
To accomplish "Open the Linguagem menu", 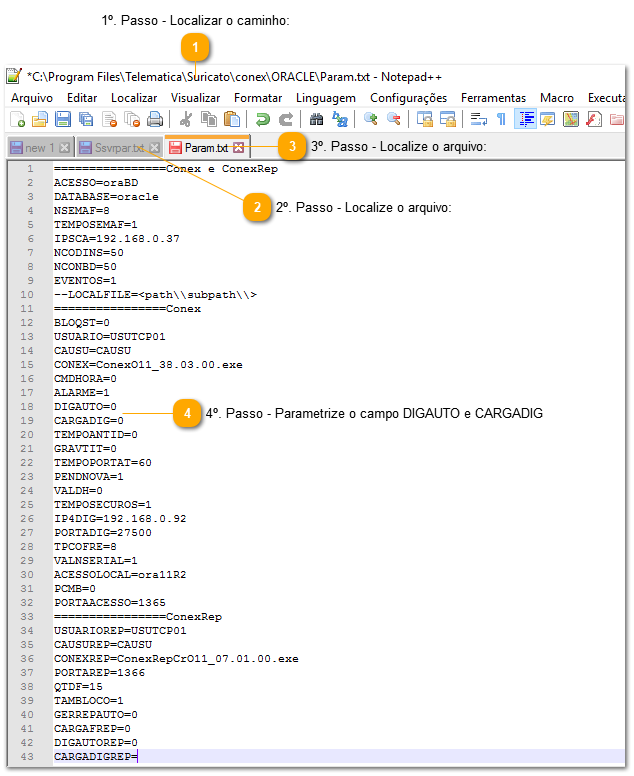I will 326,98.
